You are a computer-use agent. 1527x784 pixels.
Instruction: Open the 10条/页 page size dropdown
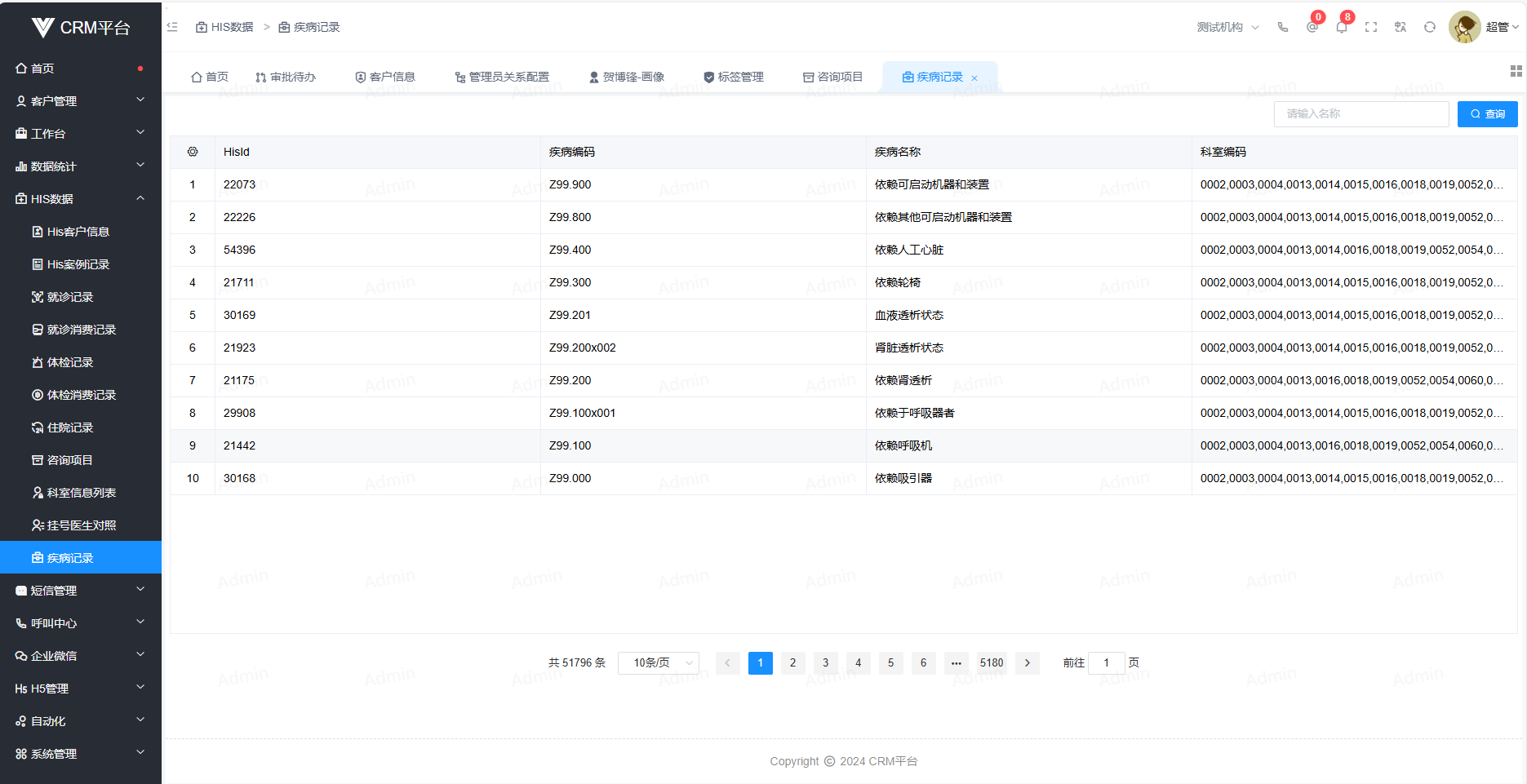(659, 662)
